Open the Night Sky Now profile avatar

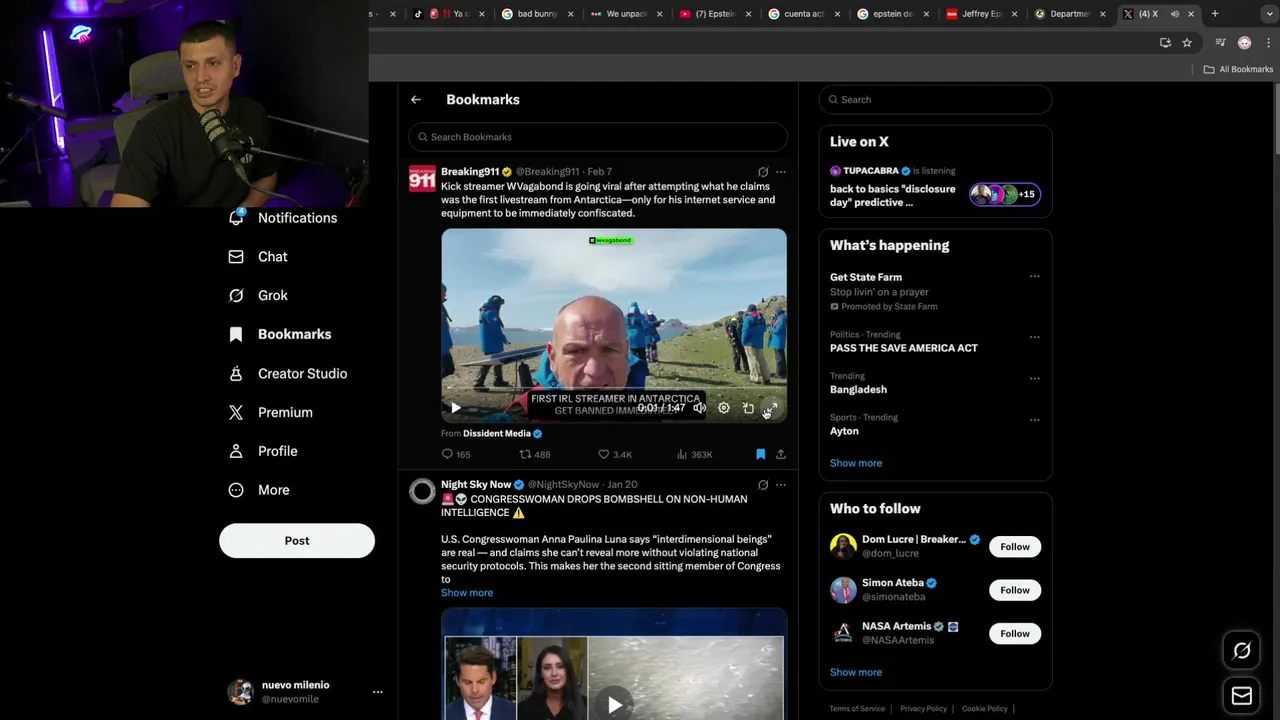pyautogui.click(x=422, y=491)
